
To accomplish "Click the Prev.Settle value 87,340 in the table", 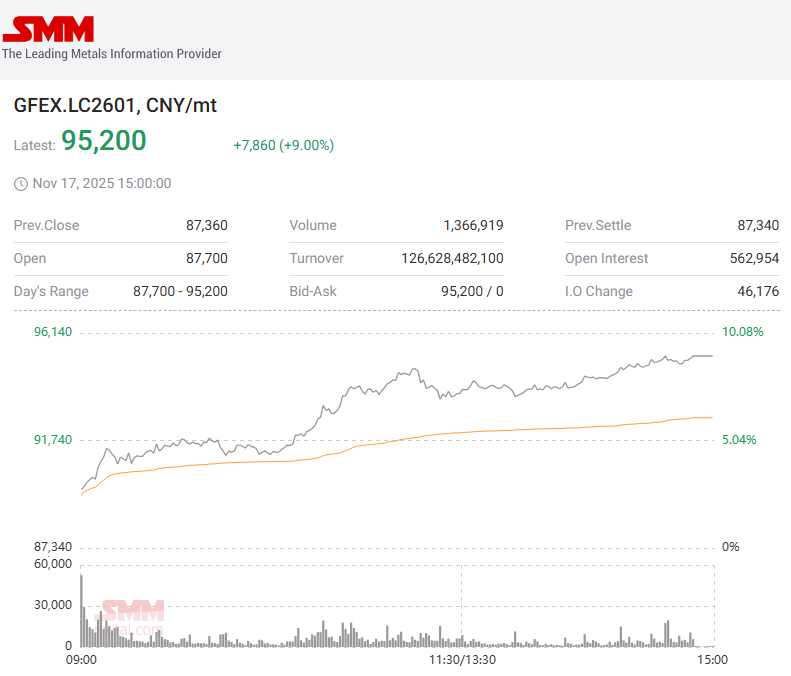I will tap(758, 226).
